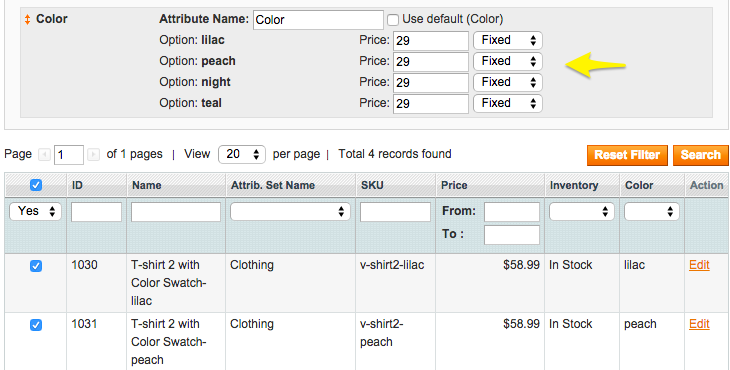Sort by Attrib. Set Name header
Image resolution: width=730 pixels, height=370 pixels.
click(x=273, y=185)
